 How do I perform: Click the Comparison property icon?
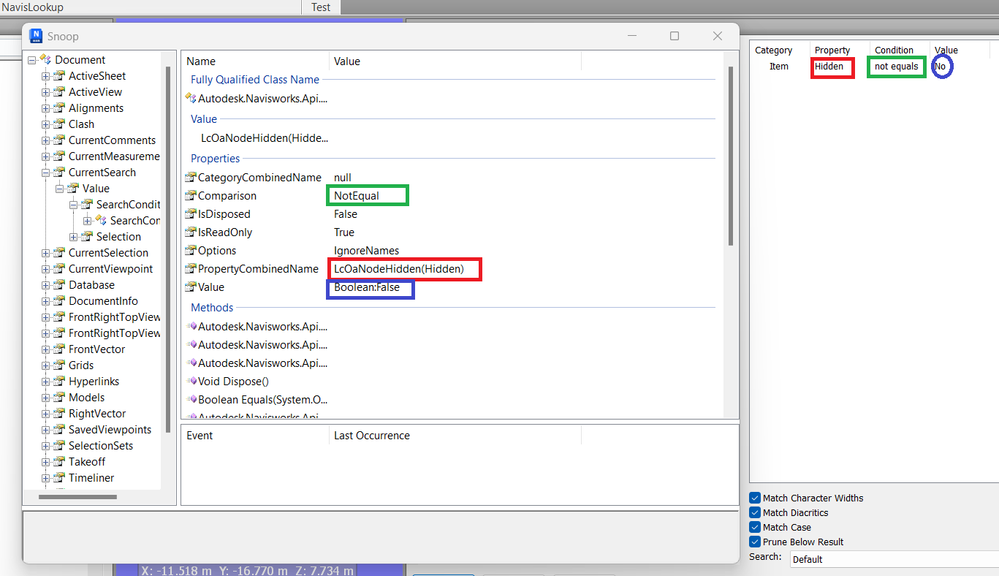[x=190, y=196]
